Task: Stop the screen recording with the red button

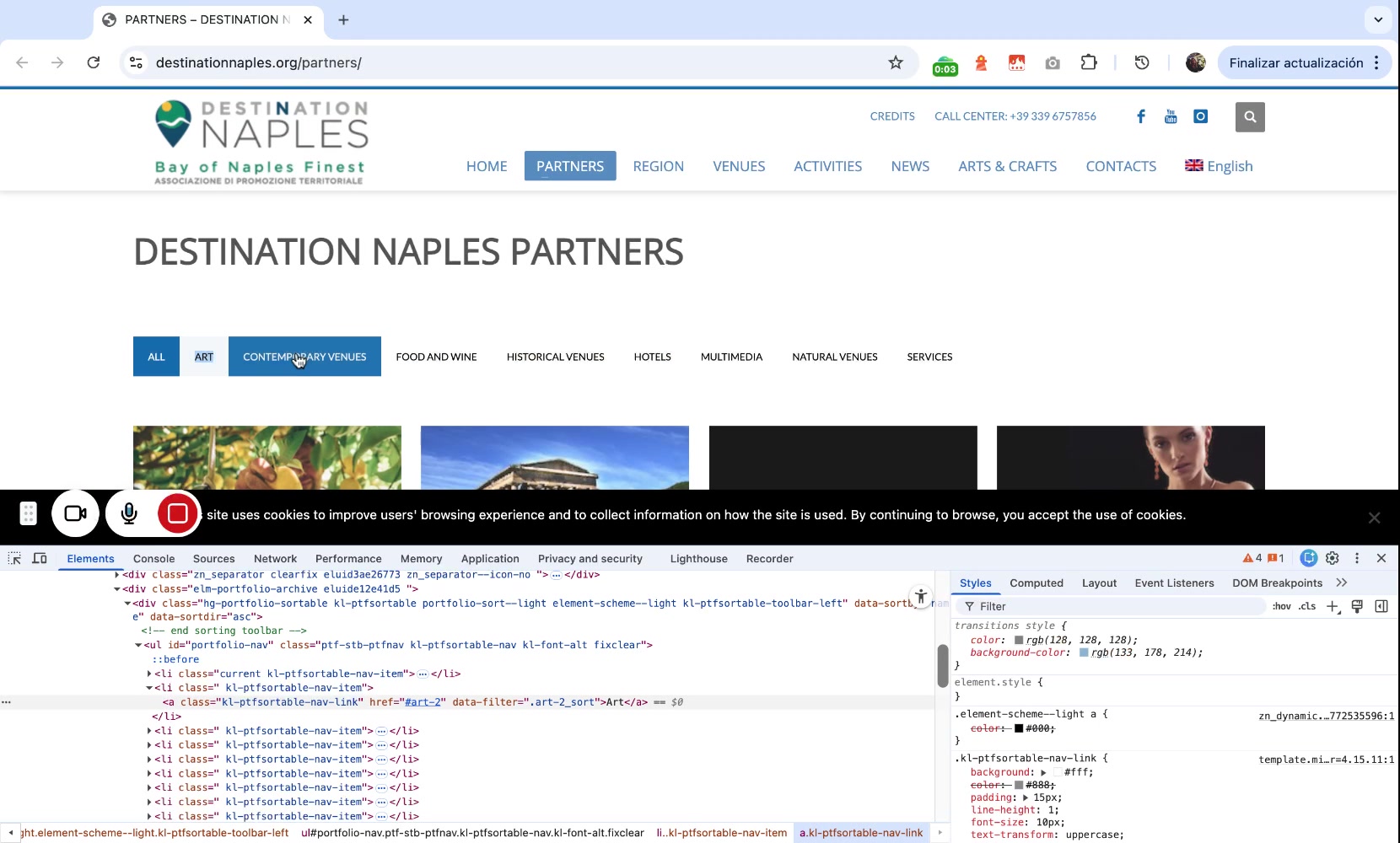Action: click(x=178, y=513)
